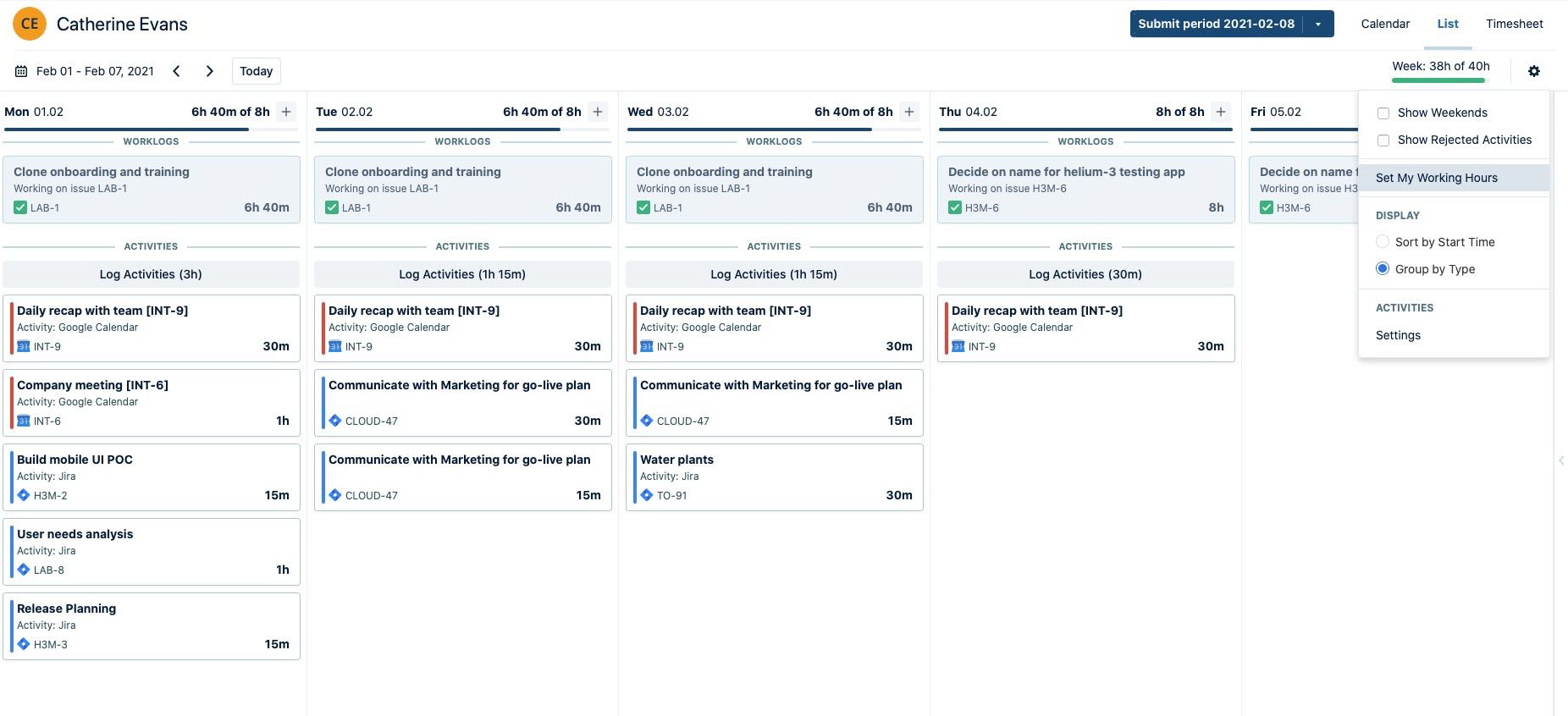Enable Show Weekends checkbox
1568x716 pixels.
point(1383,113)
